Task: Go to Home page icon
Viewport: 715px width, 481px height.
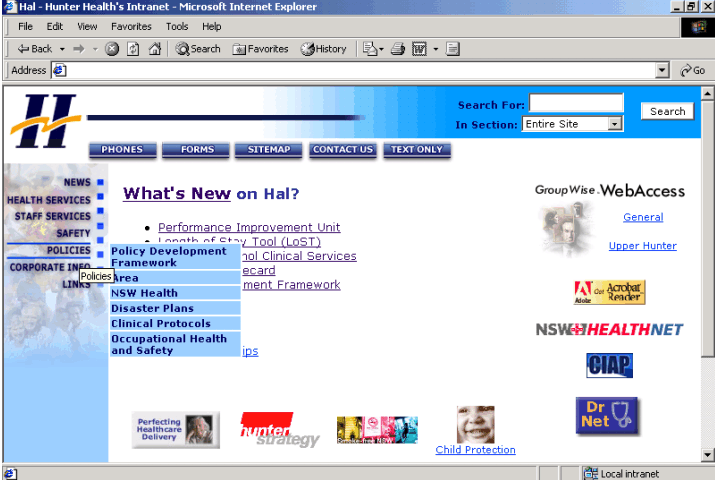Action: [155, 49]
